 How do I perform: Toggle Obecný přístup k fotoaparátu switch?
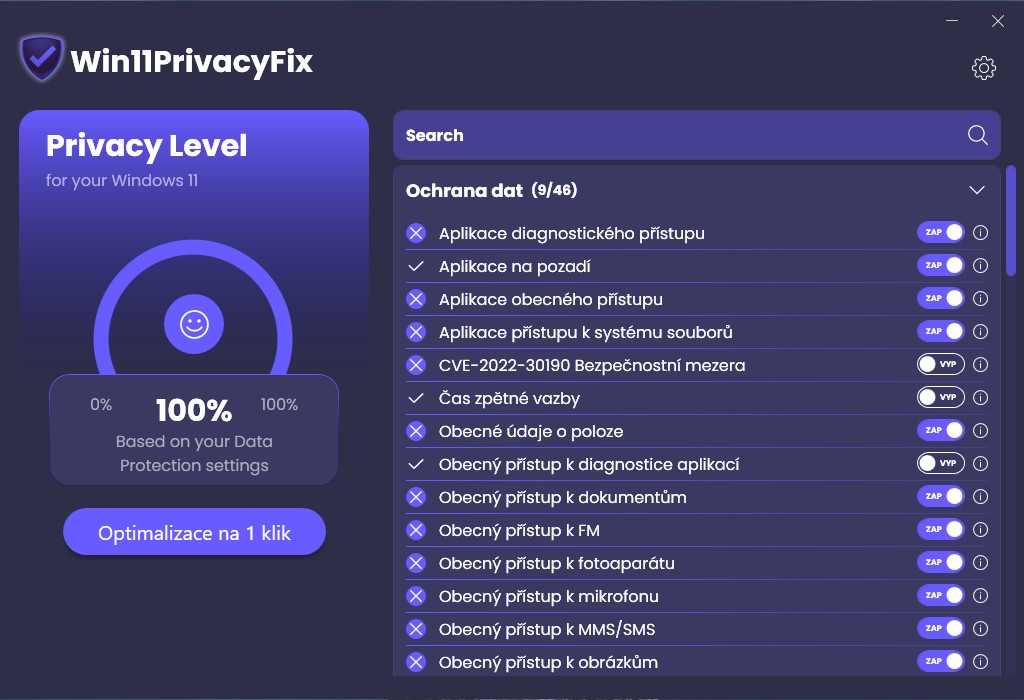click(941, 563)
